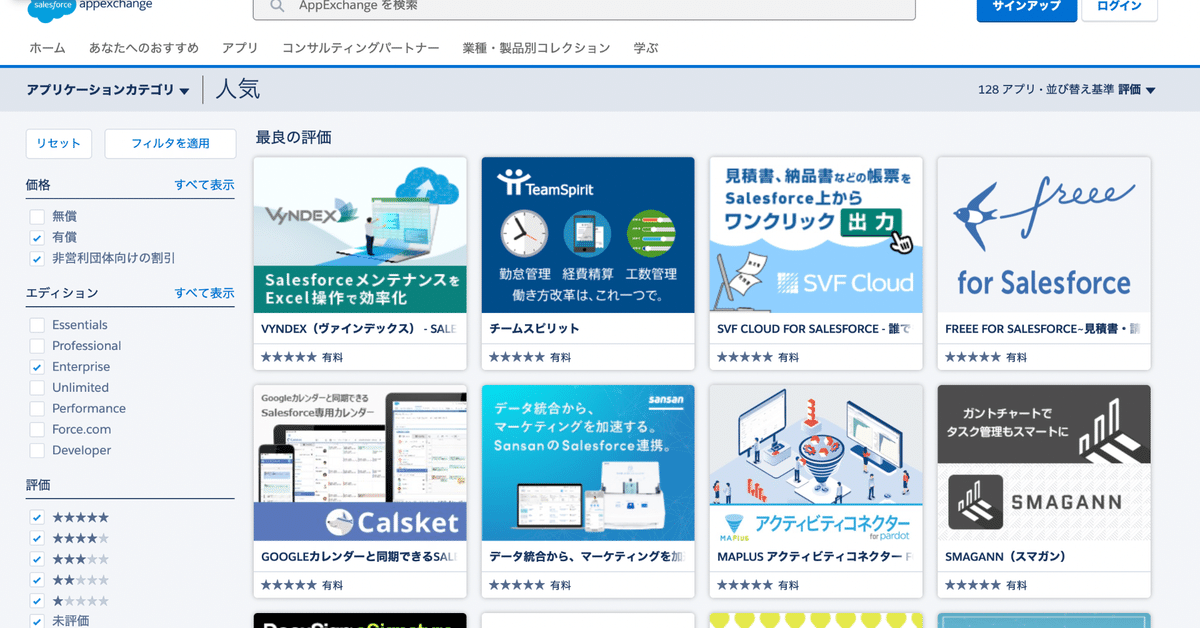Click the 128 アプリ count text
Viewport: 1200px width, 628px height.
click(1007, 90)
